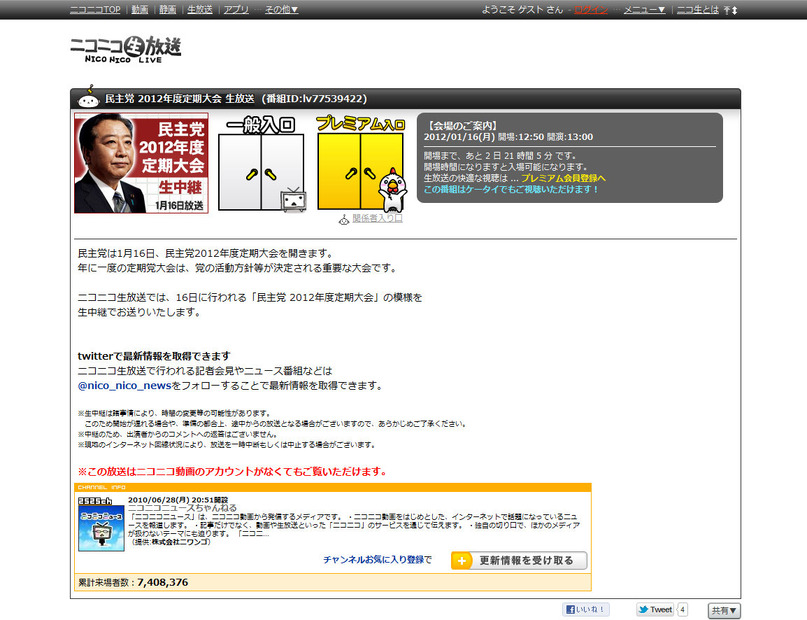Click the red ※この放送はニコニコ動画のアカウント notice
Screen dimensions: 807x620
232,471
